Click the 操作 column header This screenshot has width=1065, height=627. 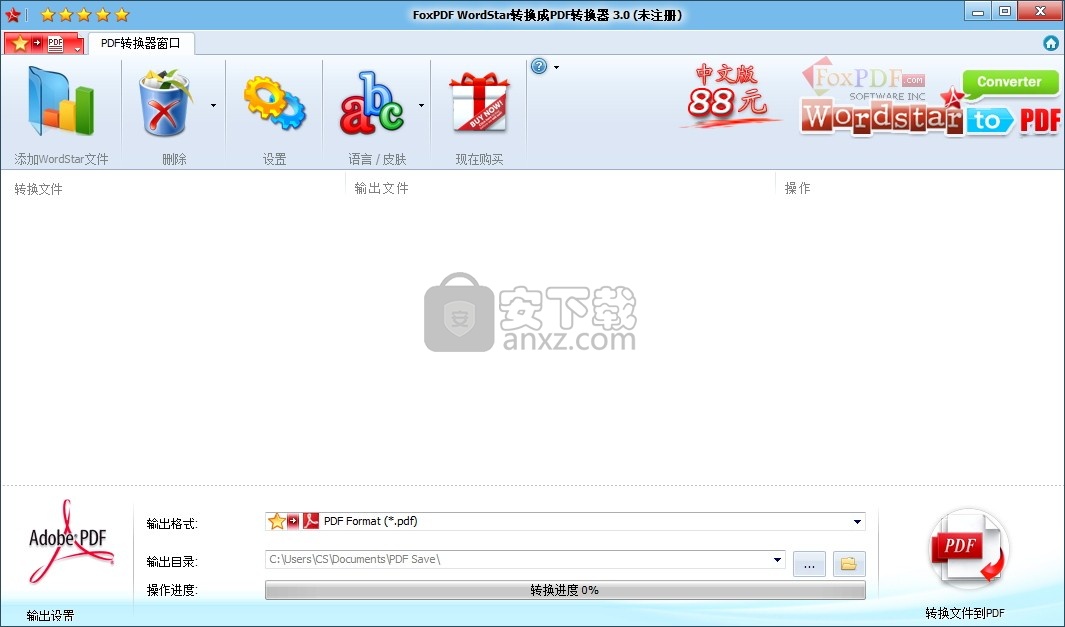click(x=797, y=188)
